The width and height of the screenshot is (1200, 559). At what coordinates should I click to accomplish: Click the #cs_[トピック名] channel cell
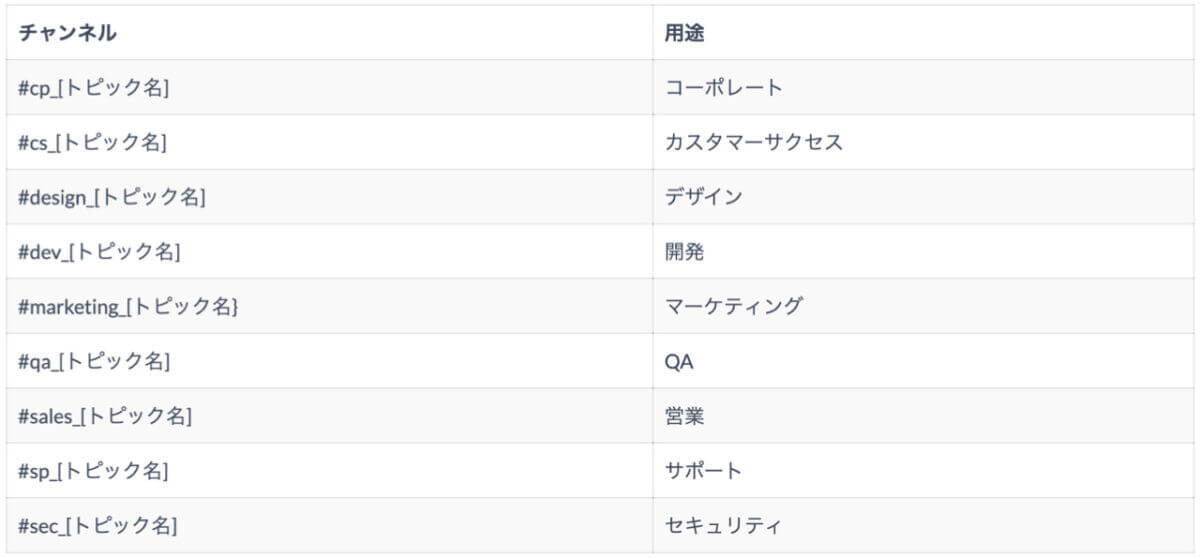tap(330, 142)
